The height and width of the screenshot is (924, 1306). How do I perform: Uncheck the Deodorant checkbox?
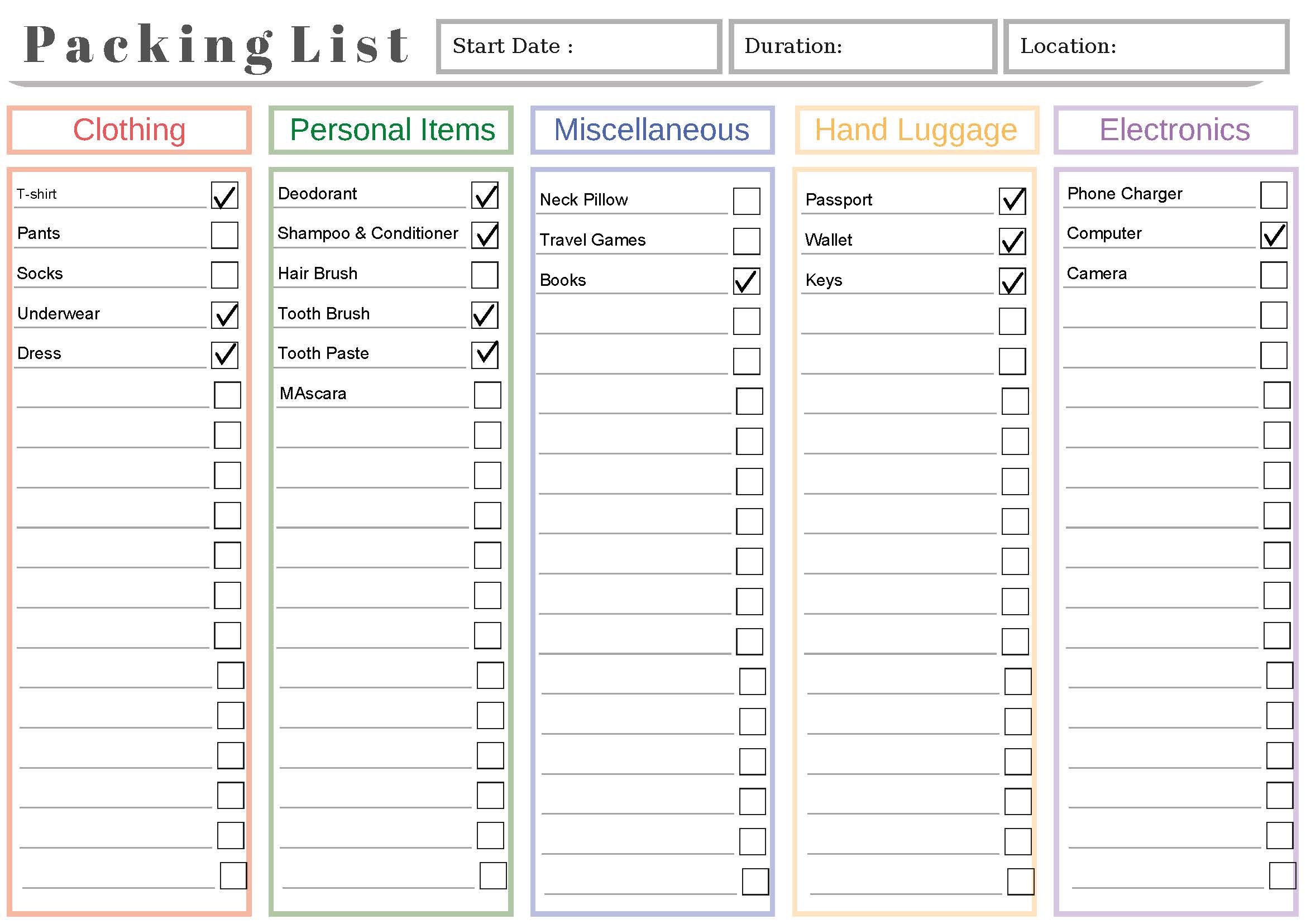pos(485,195)
